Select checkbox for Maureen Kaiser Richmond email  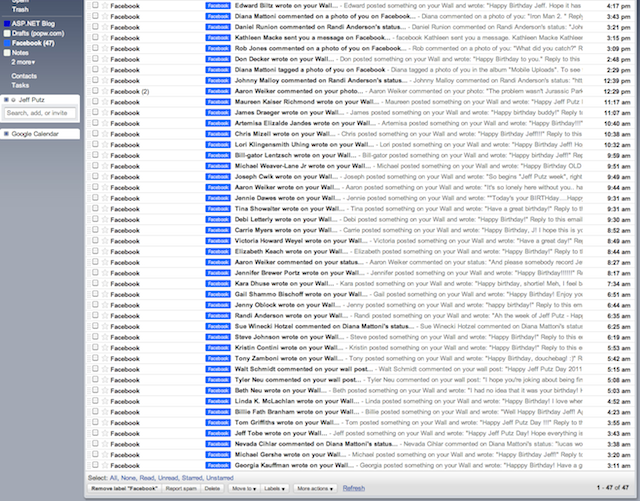point(95,101)
